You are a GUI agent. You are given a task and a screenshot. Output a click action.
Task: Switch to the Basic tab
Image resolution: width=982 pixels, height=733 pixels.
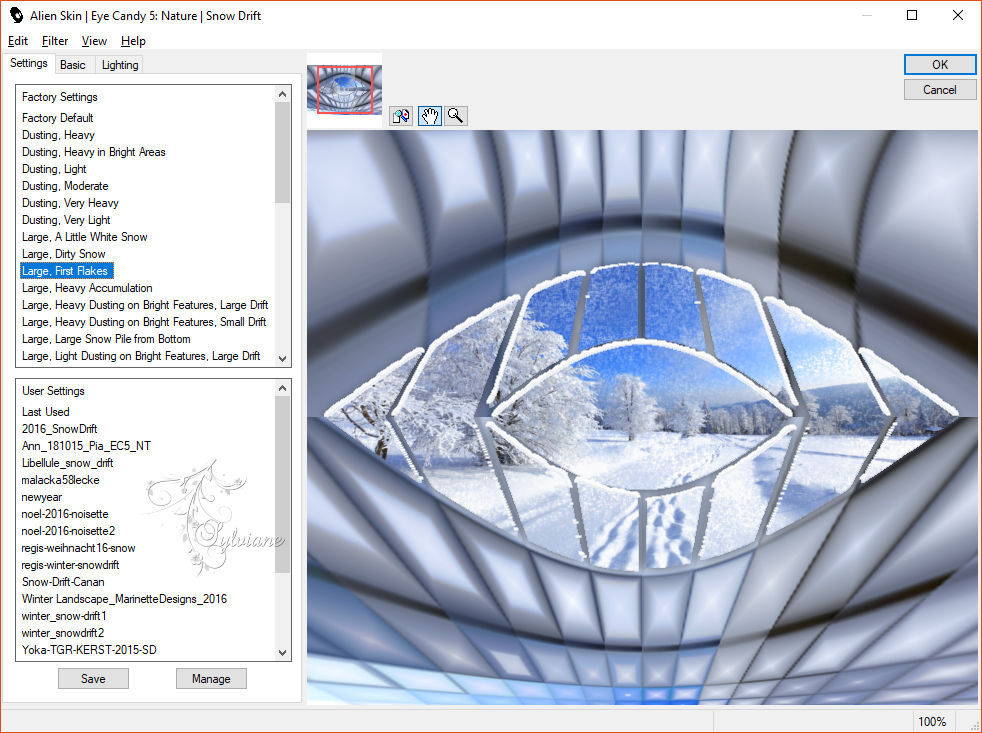[73, 65]
